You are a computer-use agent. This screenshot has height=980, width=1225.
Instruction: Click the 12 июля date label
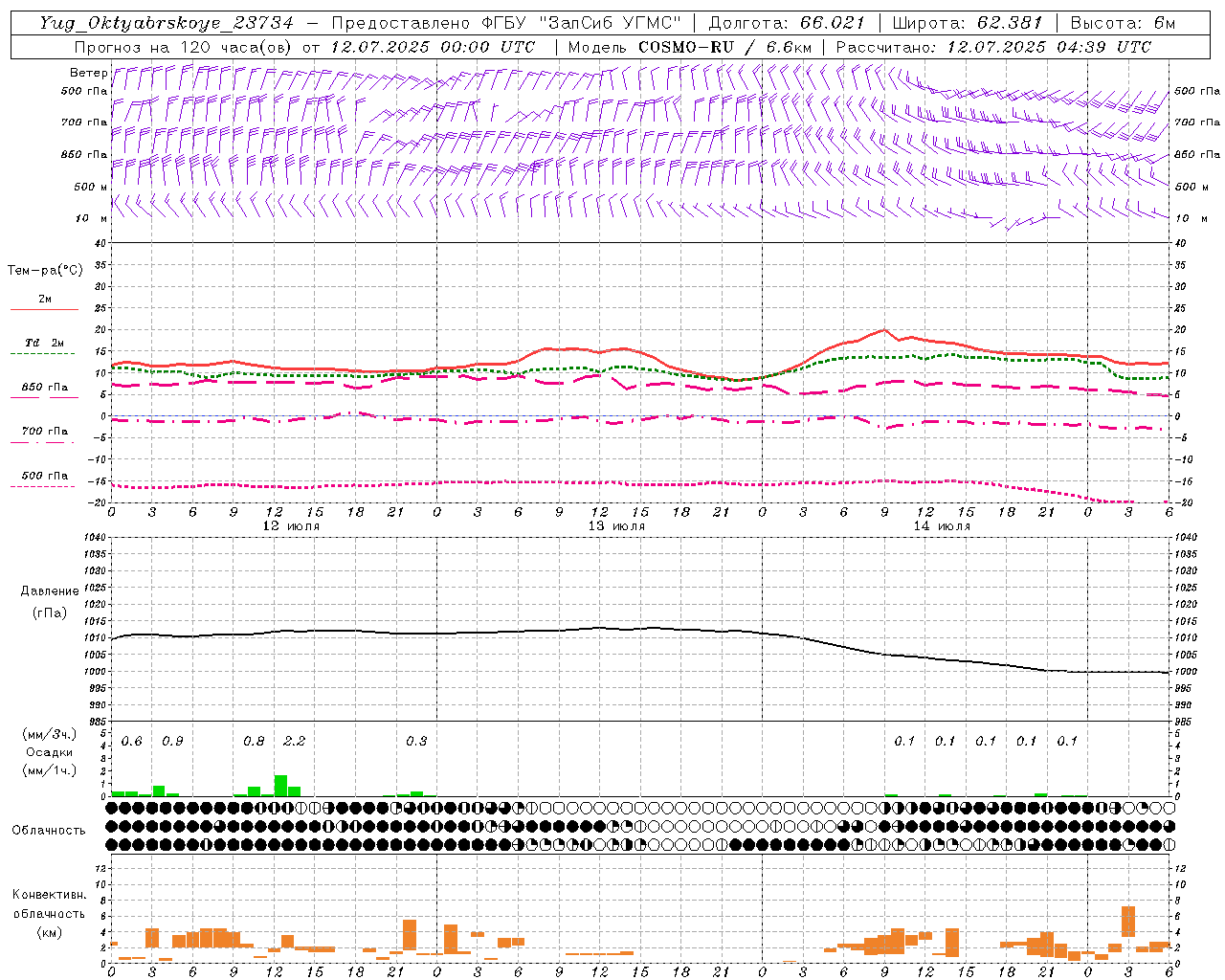tap(291, 526)
